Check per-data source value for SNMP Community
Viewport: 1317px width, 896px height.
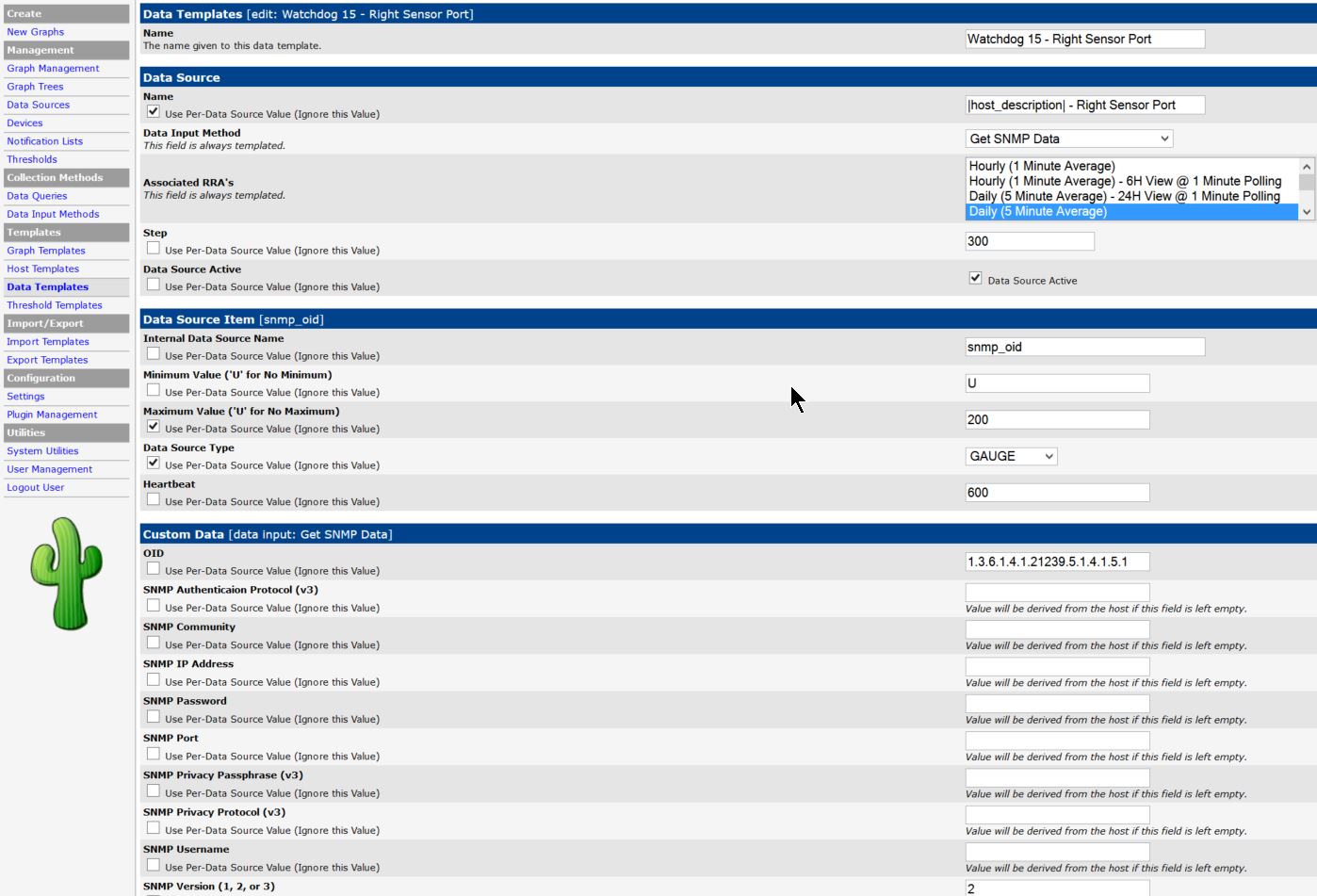(x=154, y=643)
